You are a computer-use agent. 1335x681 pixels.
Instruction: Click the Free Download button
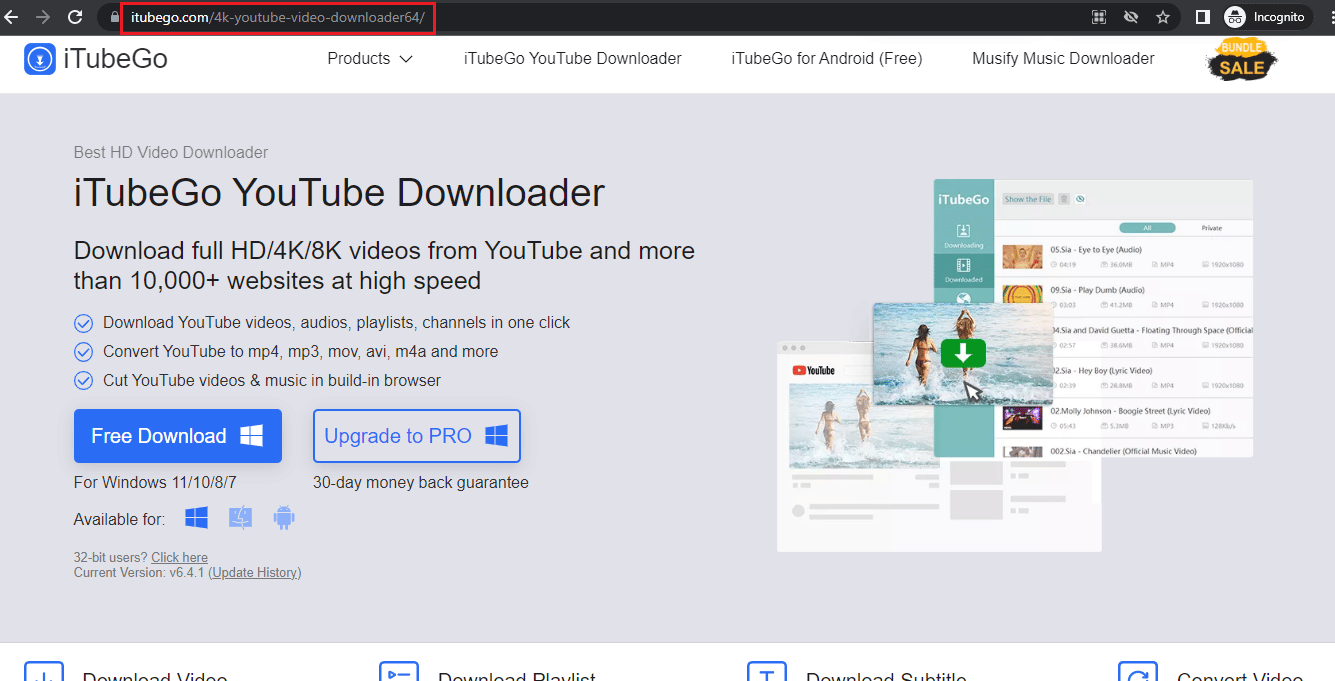click(x=178, y=436)
